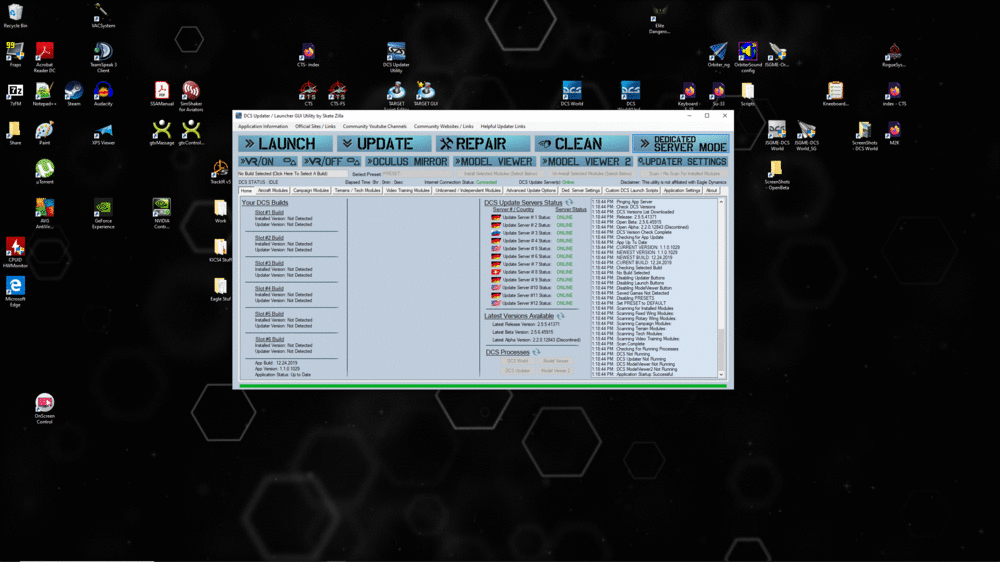Open the Ded. Server Settings tab
This screenshot has width=1000, height=562.
tap(580, 191)
